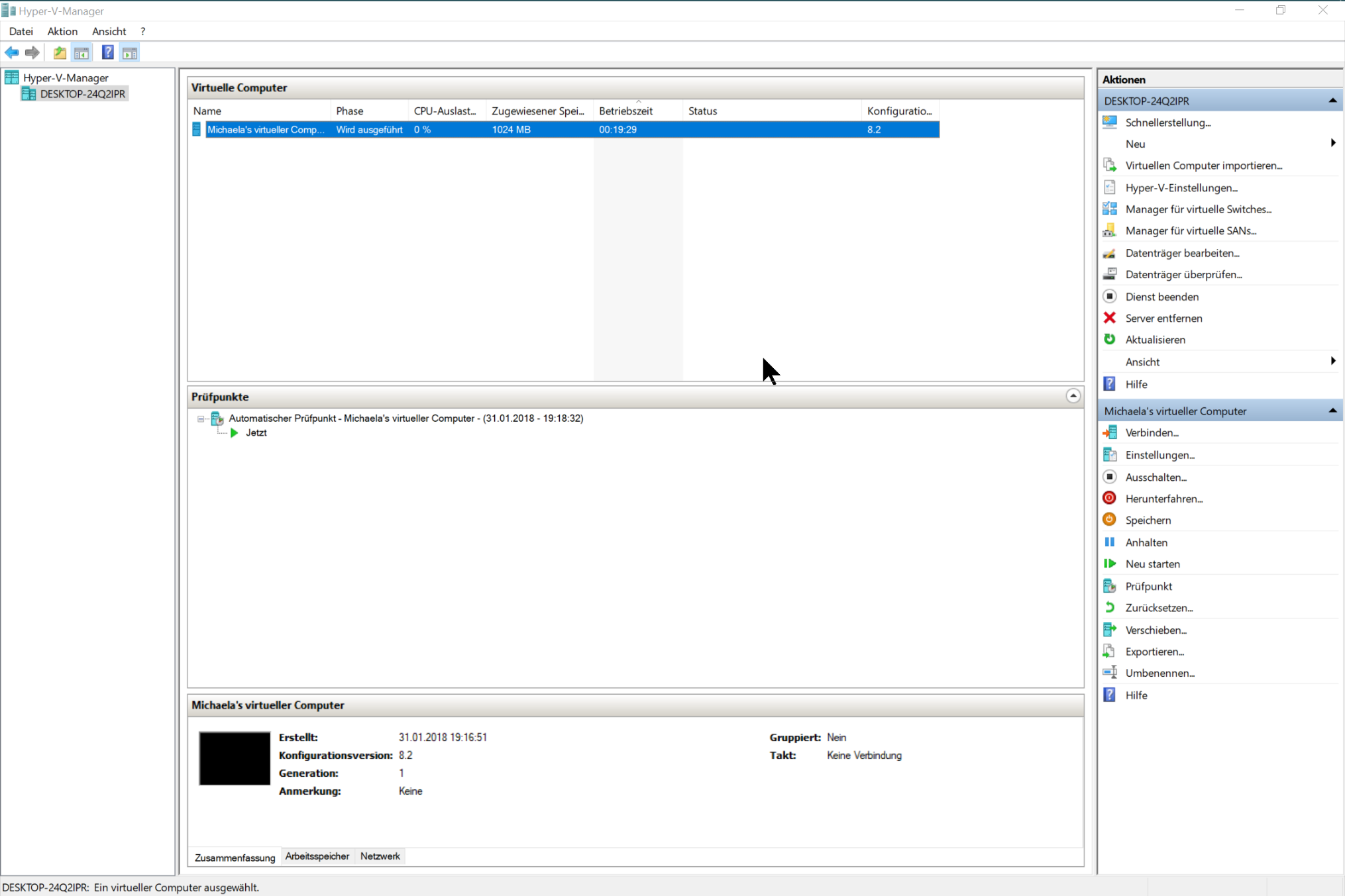Click the black VM preview thumbnail
This screenshot has width=1345, height=896.
tap(235, 758)
